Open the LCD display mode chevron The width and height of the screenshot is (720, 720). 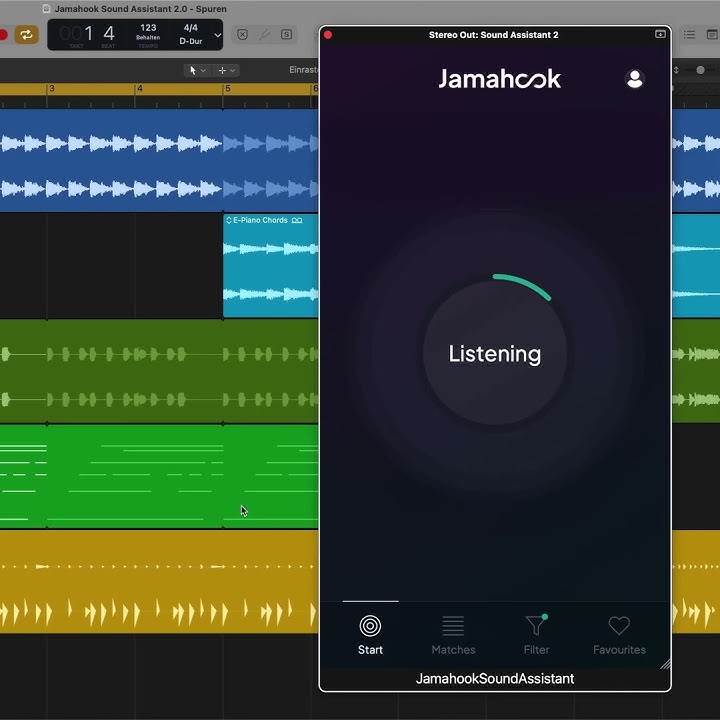[x=218, y=35]
